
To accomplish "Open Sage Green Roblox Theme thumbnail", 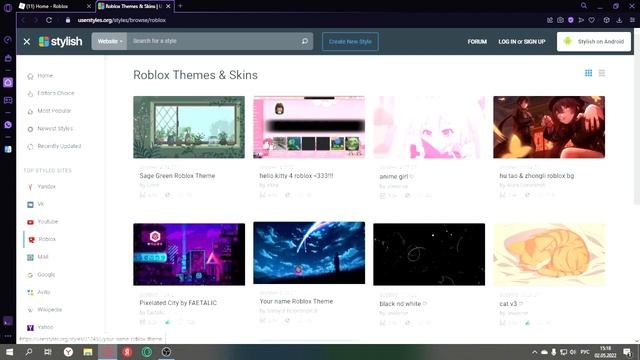I will pyautogui.click(x=189, y=127).
